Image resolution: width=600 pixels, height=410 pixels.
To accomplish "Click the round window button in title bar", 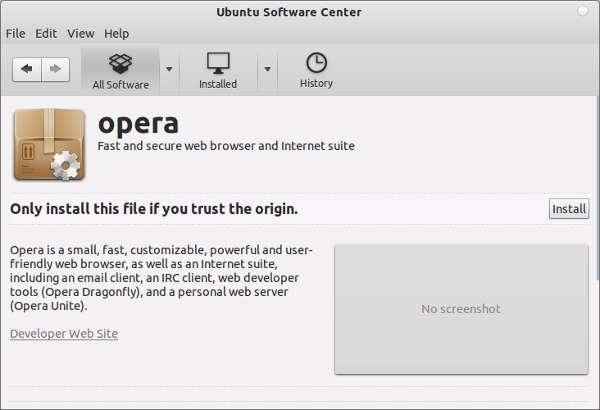I will (x=584, y=12).
